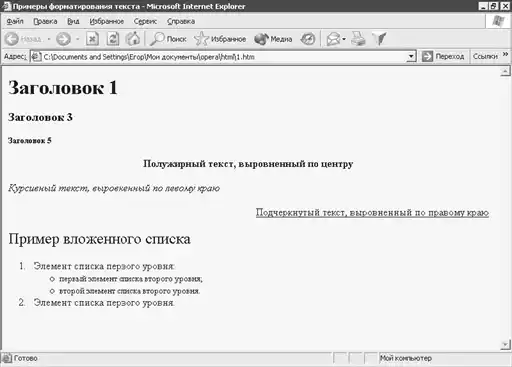
Task: Open the Избранное favorites star button
Action: tap(220, 39)
